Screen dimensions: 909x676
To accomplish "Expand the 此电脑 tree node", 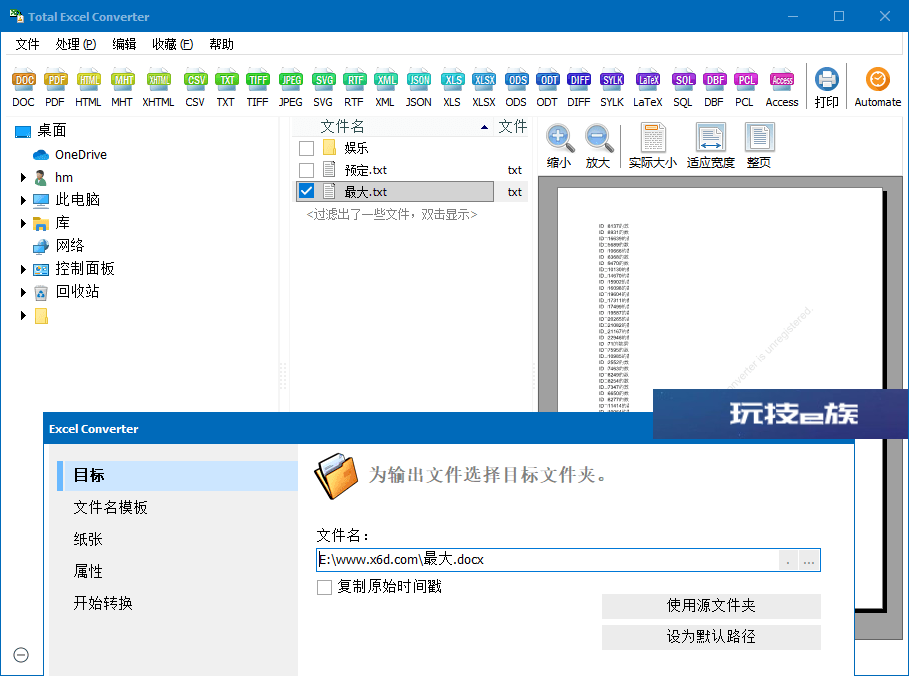I will click(23, 200).
